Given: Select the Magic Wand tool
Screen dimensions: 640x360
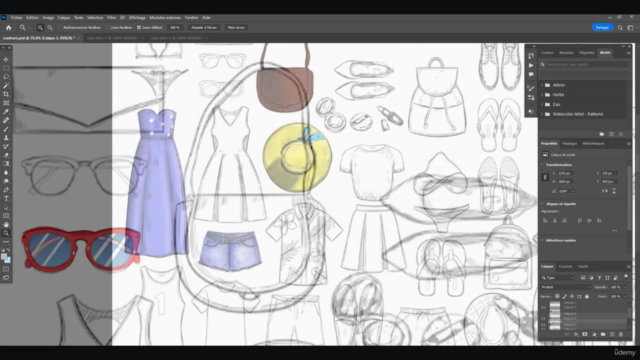Looking at the screenshot, I should click(x=6, y=86).
